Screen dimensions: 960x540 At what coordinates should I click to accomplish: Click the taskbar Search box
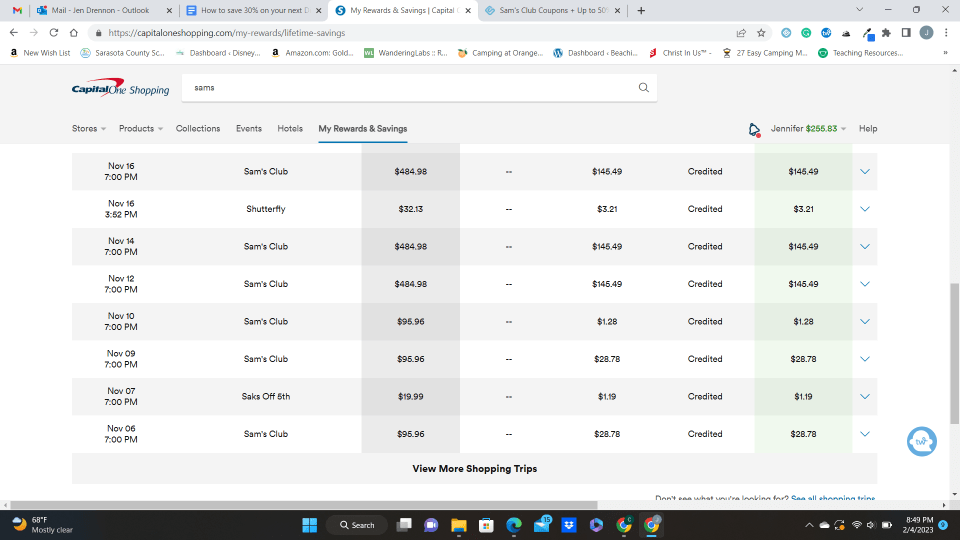(357, 525)
